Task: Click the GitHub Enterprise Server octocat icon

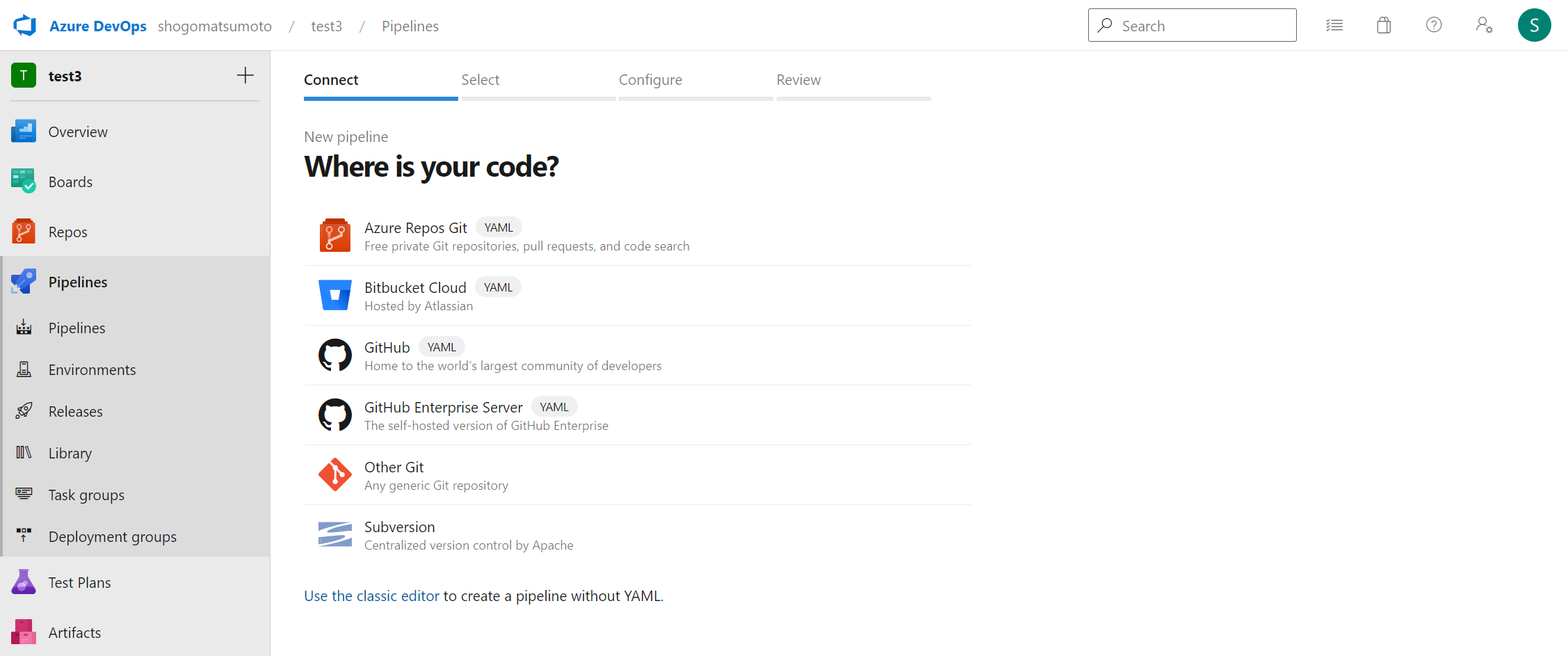Action: (335, 415)
